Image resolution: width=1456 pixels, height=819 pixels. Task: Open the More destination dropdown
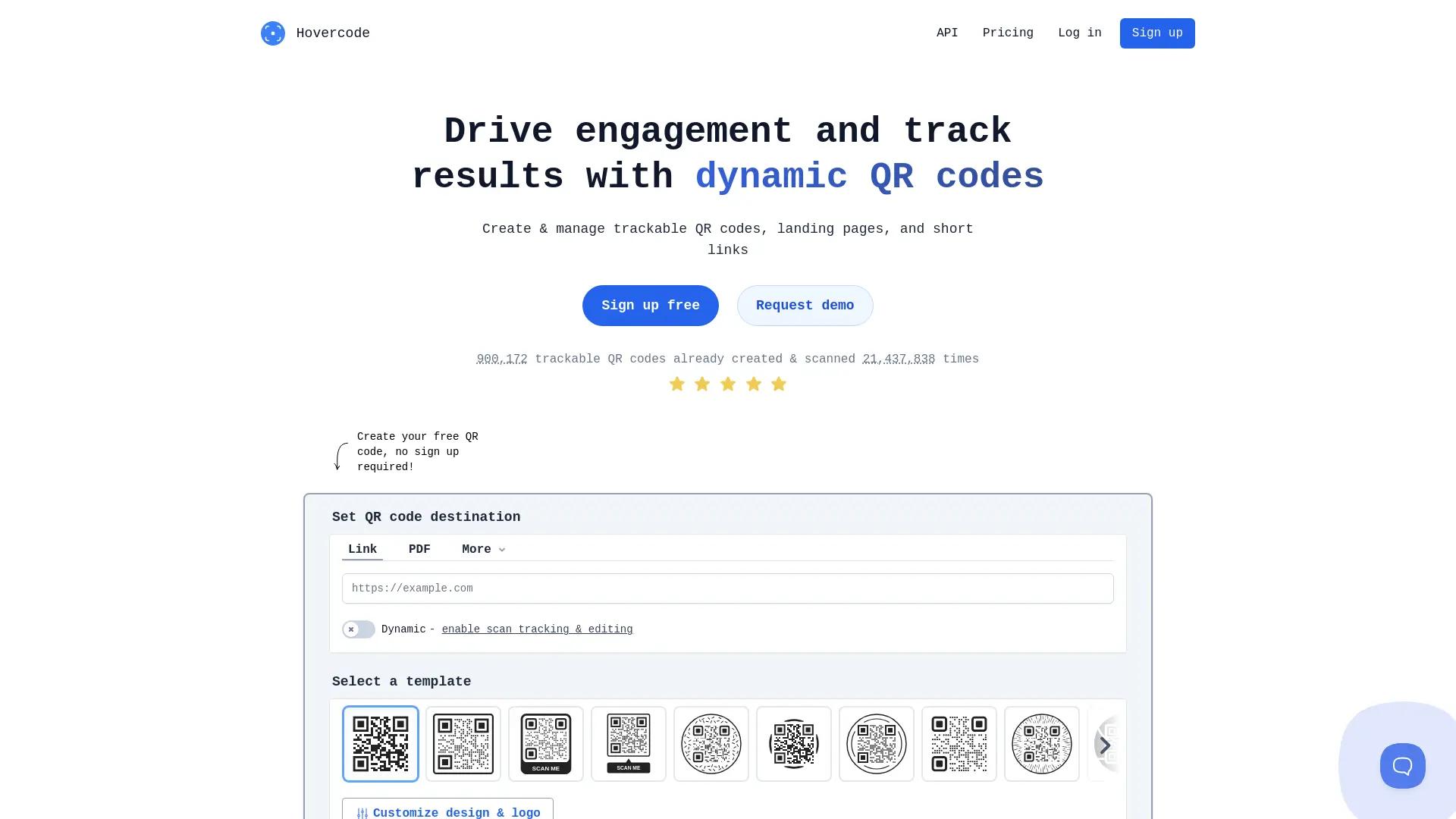[482, 549]
